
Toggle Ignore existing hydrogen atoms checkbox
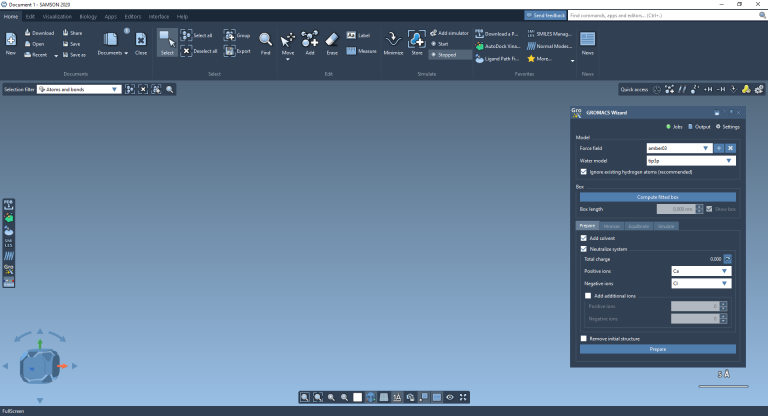click(x=584, y=172)
